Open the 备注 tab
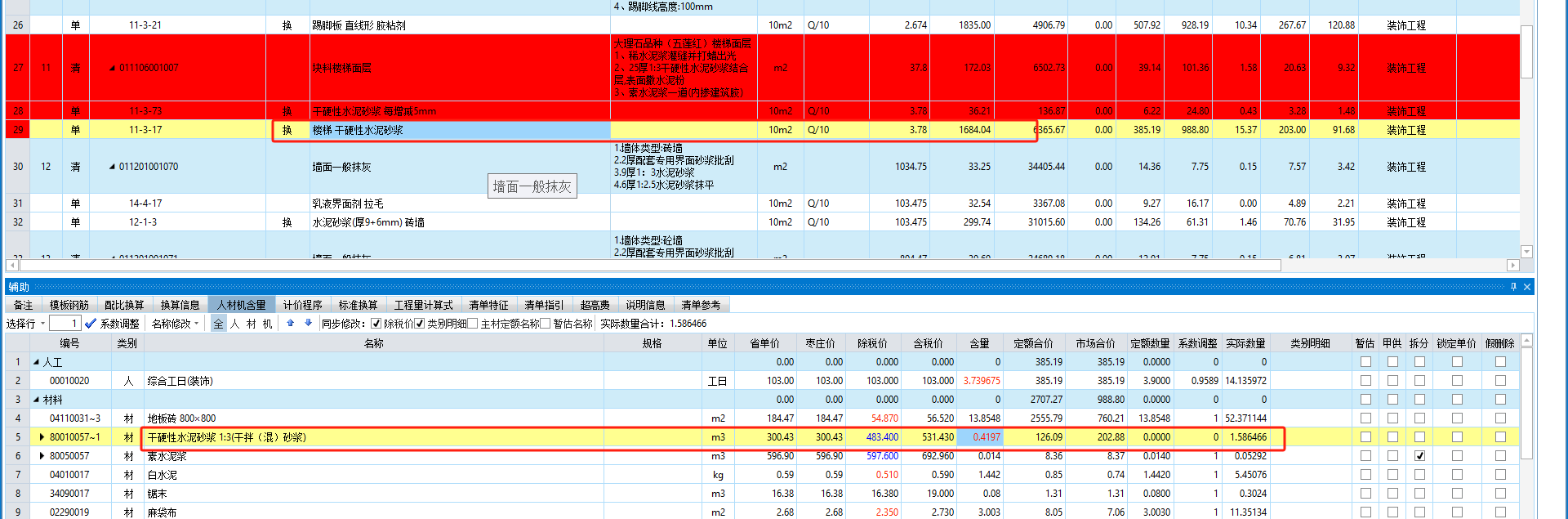1568x519 pixels. pyautogui.click(x=24, y=305)
